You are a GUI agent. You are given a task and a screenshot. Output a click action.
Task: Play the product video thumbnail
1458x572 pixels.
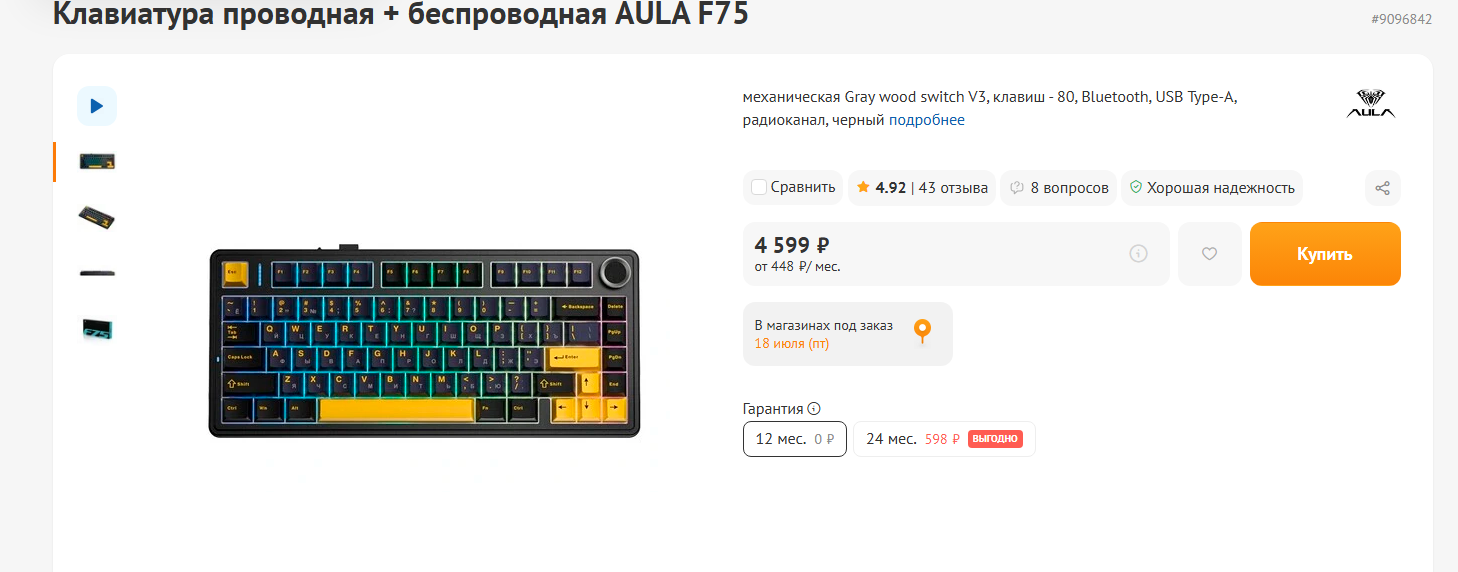pyautogui.click(x=97, y=106)
